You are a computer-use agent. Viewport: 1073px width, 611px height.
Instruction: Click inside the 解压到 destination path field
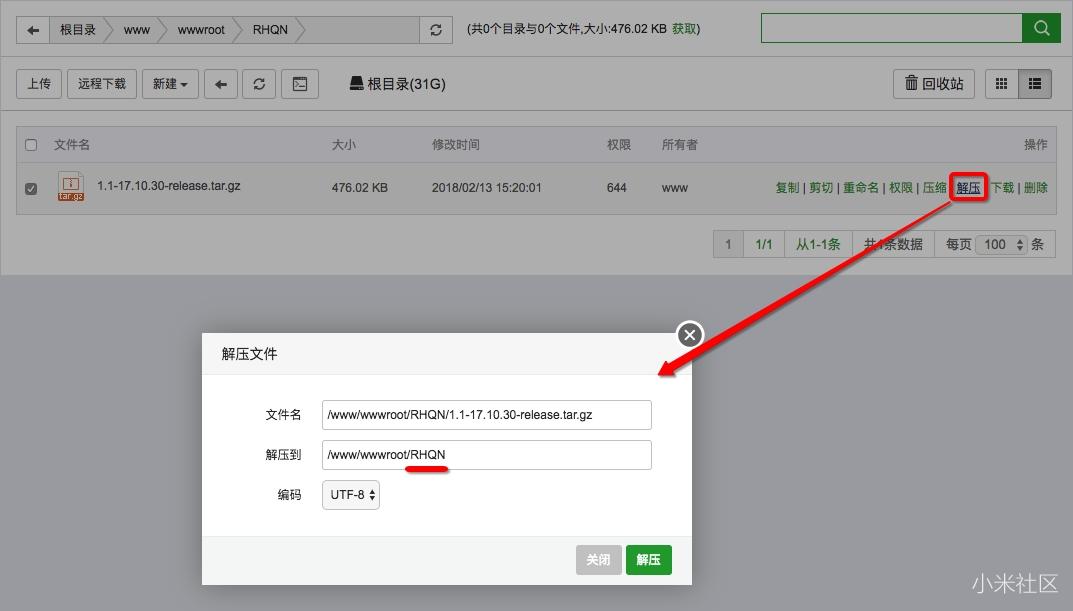point(486,454)
